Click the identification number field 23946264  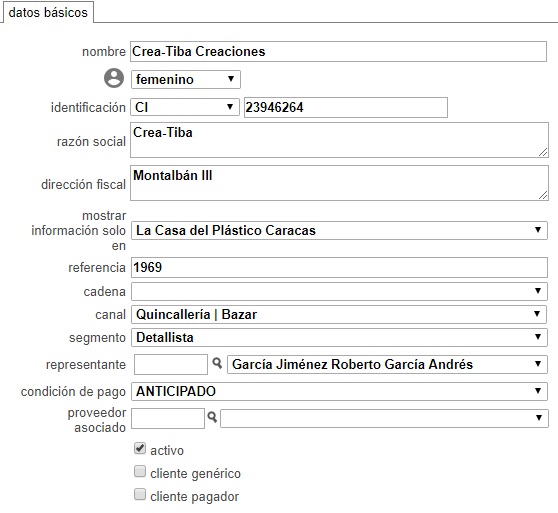[346, 107]
